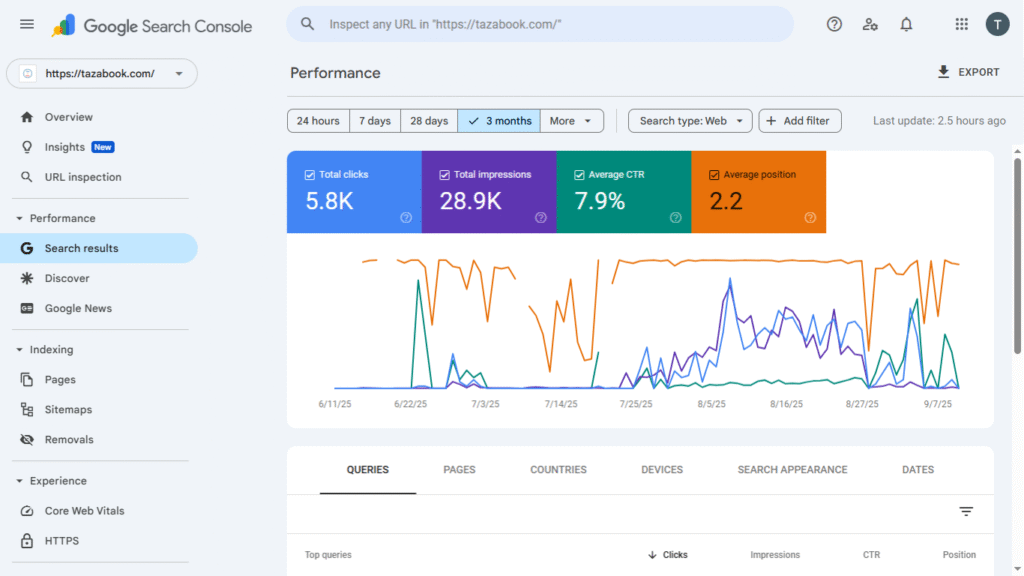This screenshot has width=1024, height=576.
Task: Click the orange Average position metric card
Action: (759, 192)
